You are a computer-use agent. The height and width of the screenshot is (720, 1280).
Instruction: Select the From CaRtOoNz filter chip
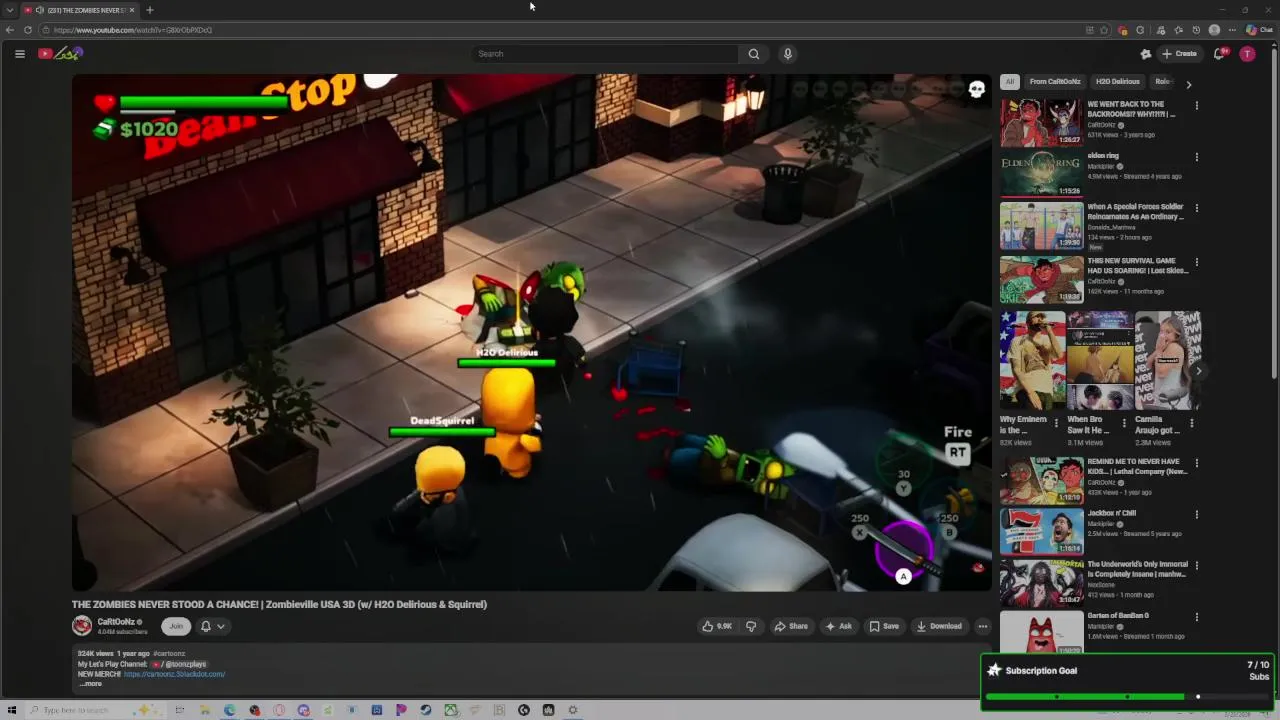(1055, 82)
